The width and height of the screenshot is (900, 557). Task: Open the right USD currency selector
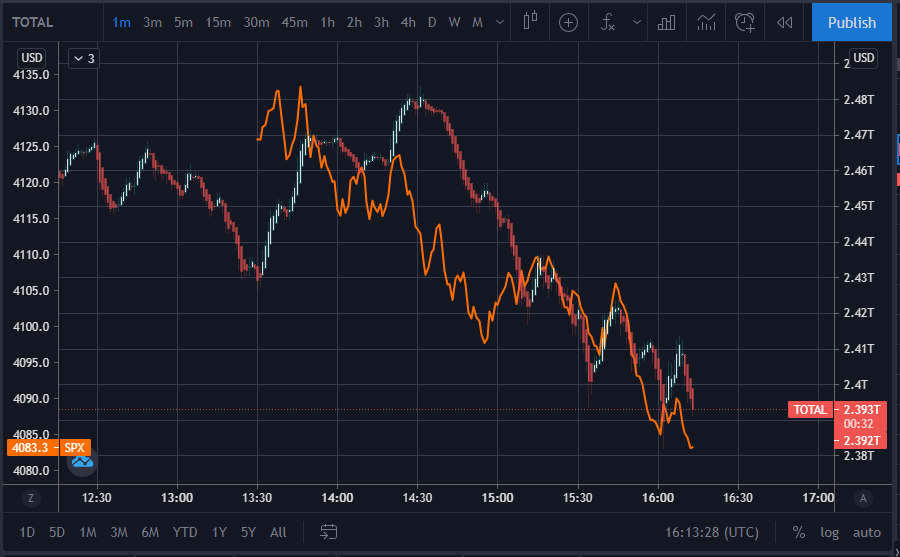coord(863,58)
